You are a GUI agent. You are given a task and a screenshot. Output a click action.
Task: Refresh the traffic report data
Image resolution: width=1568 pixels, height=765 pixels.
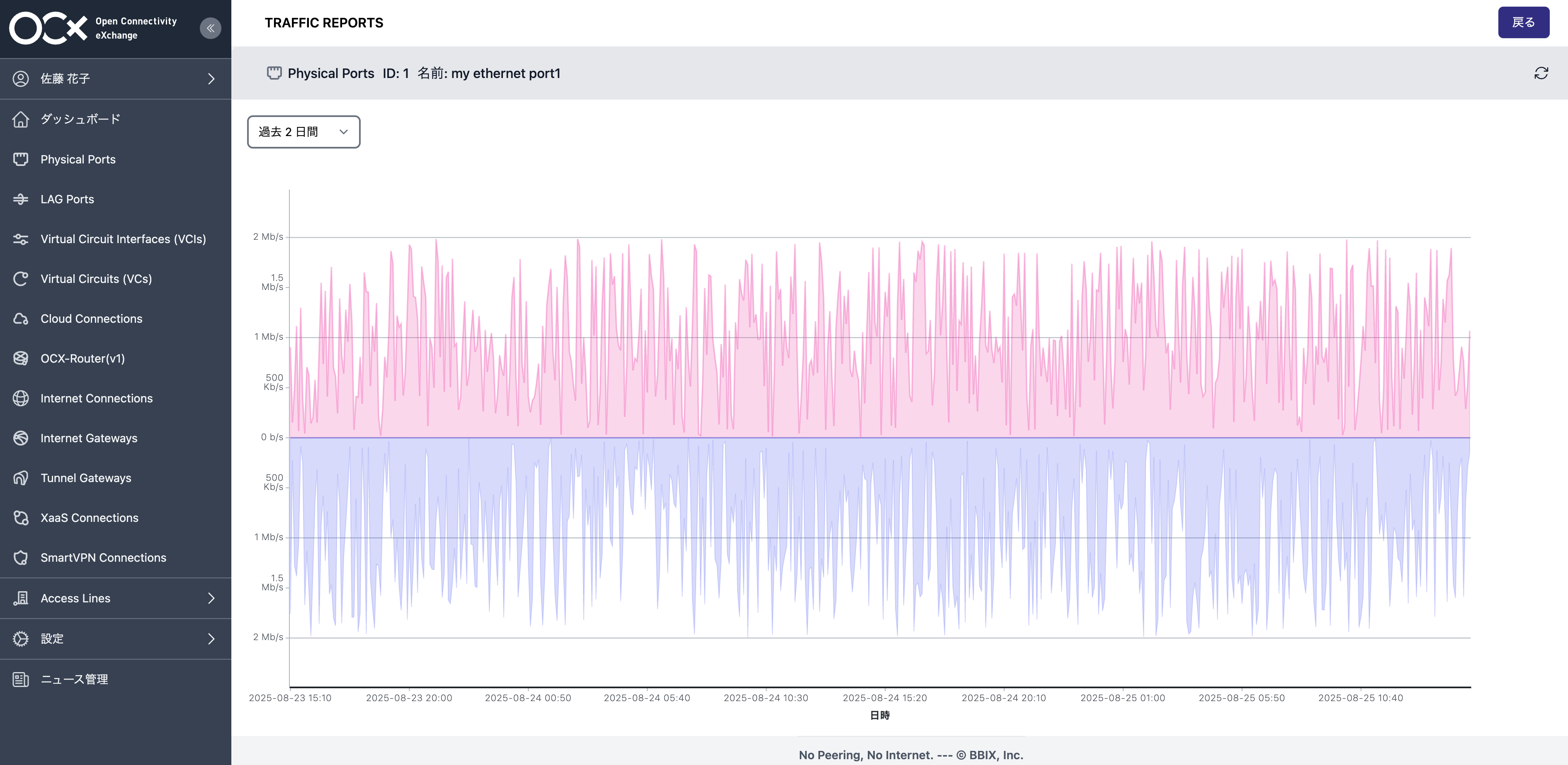pos(1541,73)
